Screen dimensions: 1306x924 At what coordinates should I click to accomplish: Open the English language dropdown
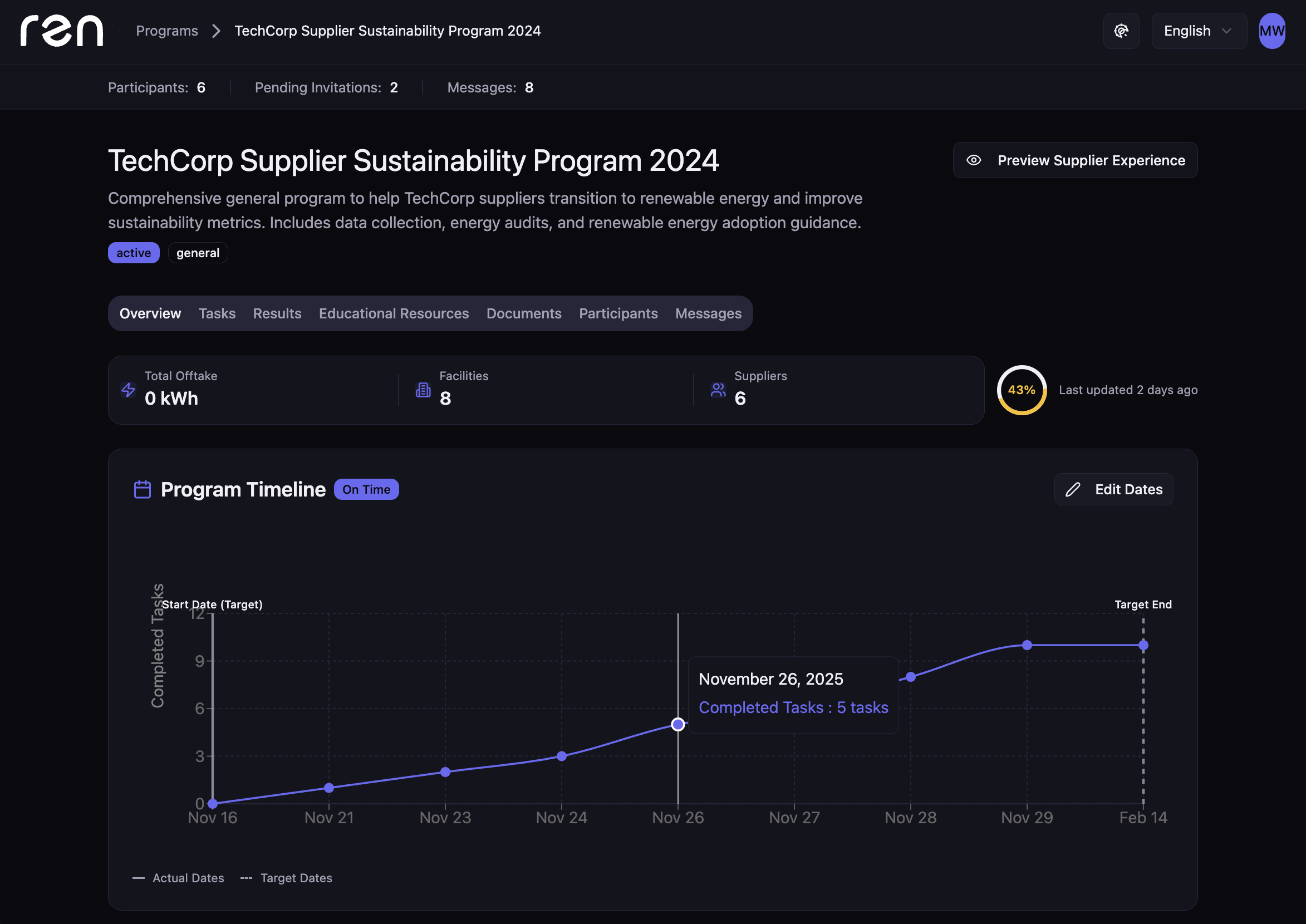pyautogui.click(x=1199, y=31)
